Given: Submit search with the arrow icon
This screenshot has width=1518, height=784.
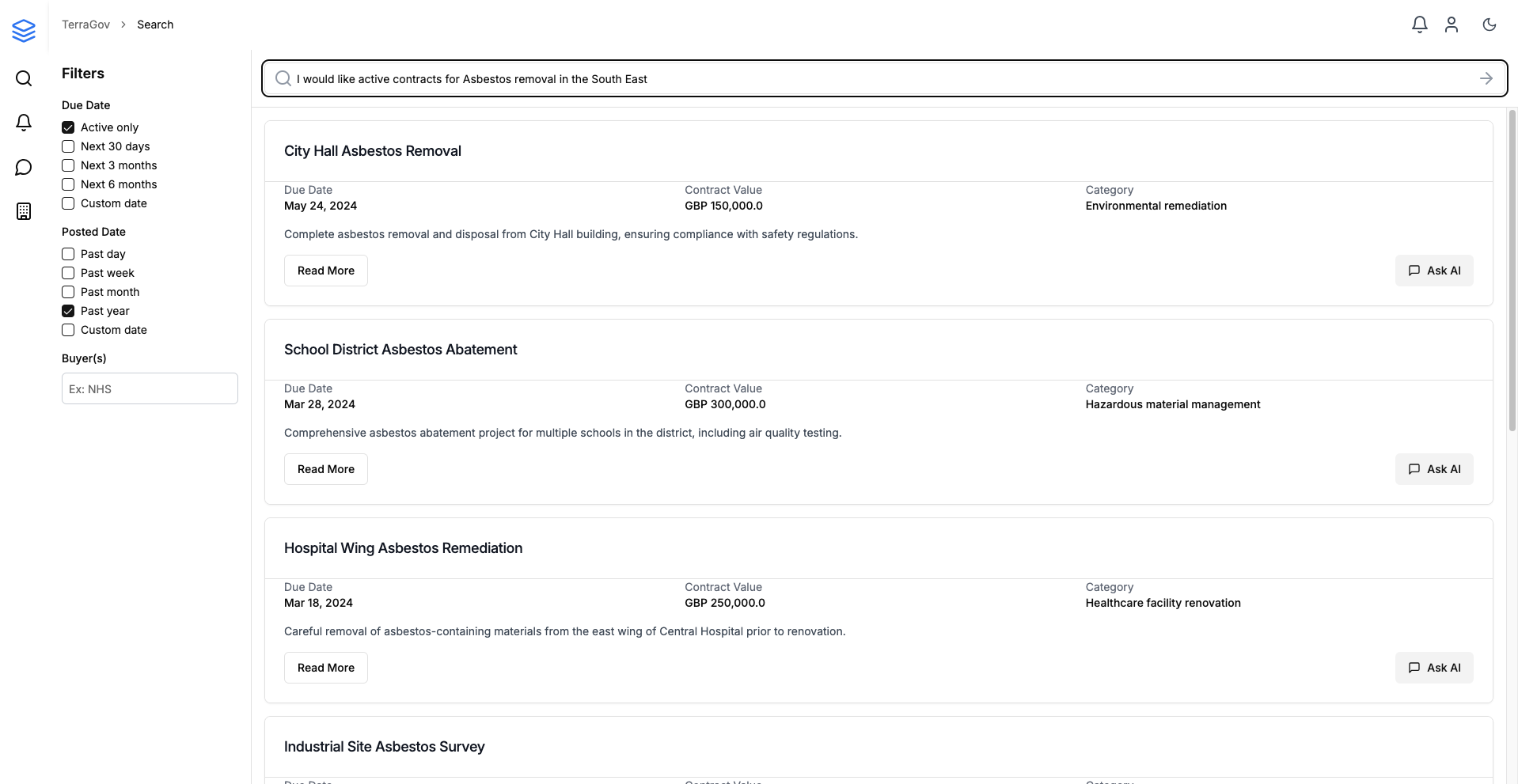Looking at the screenshot, I should pos(1486,78).
